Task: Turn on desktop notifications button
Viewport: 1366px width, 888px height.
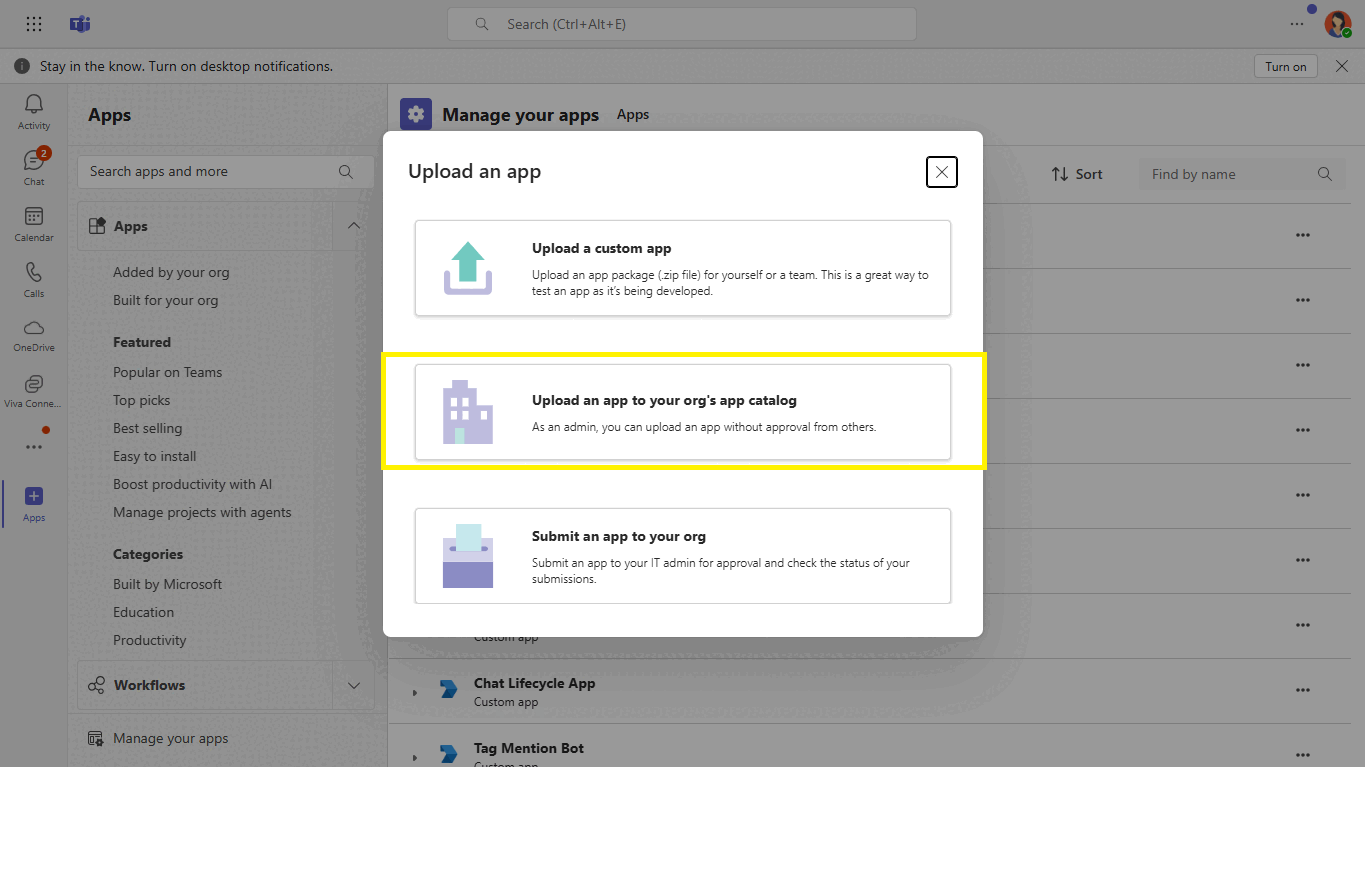Action: click(1286, 66)
